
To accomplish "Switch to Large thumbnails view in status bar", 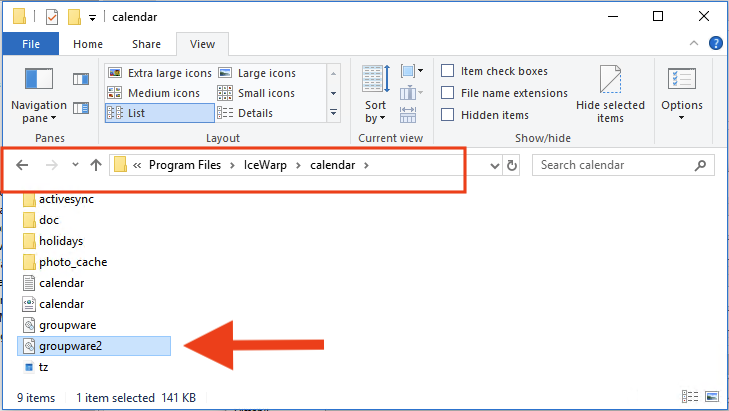I will (712, 397).
